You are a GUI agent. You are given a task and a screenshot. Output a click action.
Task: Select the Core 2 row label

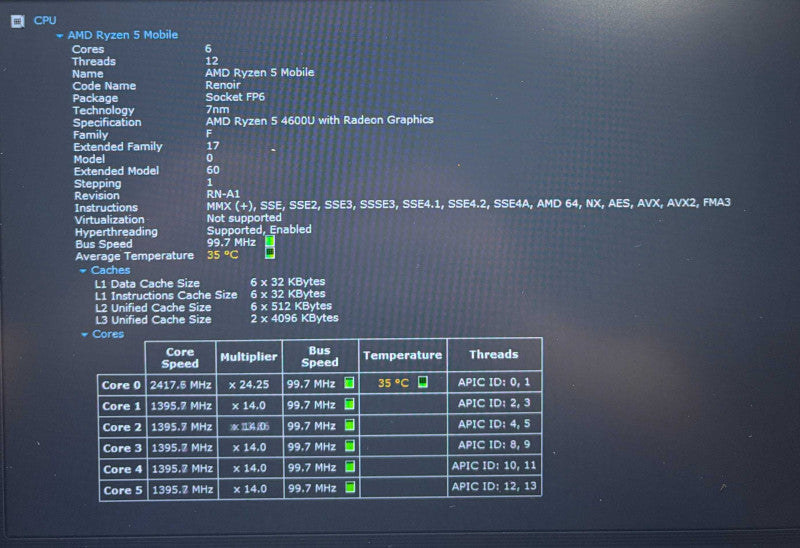click(122, 427)
